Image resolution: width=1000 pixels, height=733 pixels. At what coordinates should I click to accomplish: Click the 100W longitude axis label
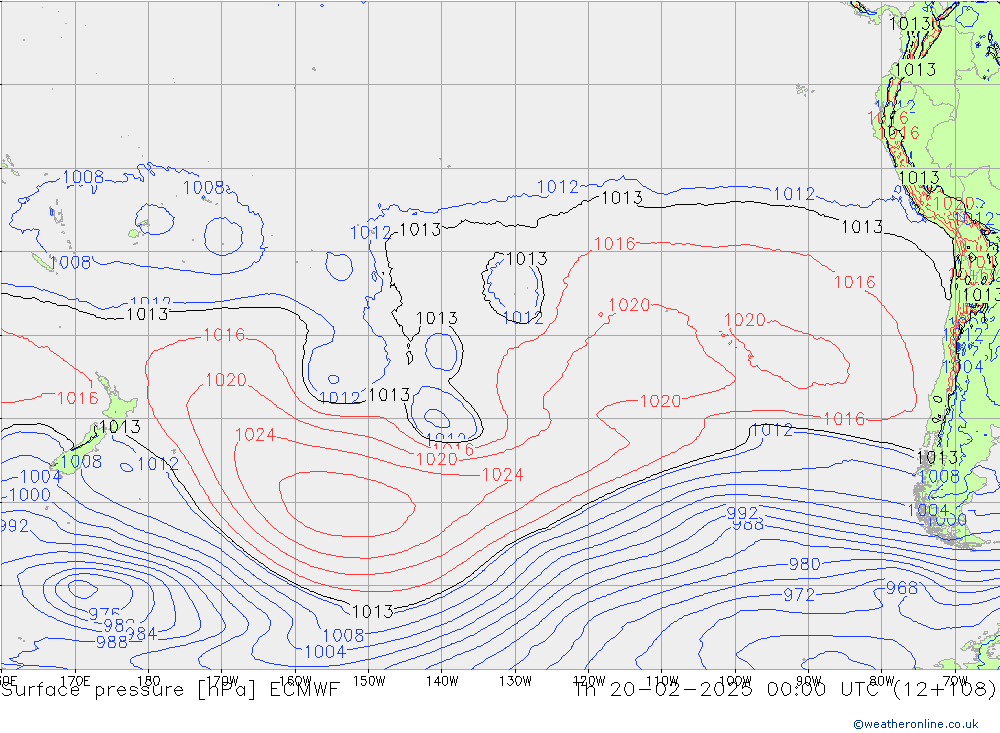pyautogui.click(x=735, y=681)
